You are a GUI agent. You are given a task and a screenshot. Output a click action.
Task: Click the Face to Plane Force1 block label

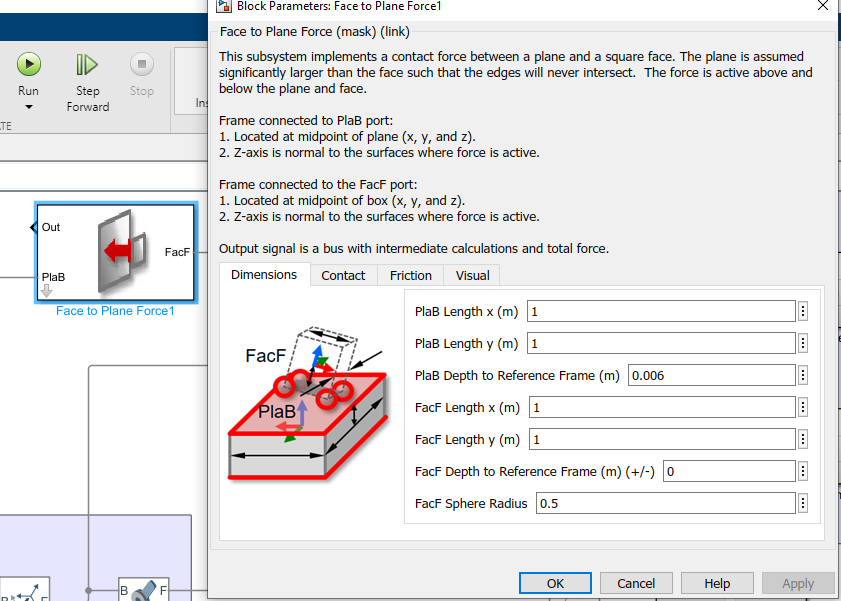click(115, 311)
